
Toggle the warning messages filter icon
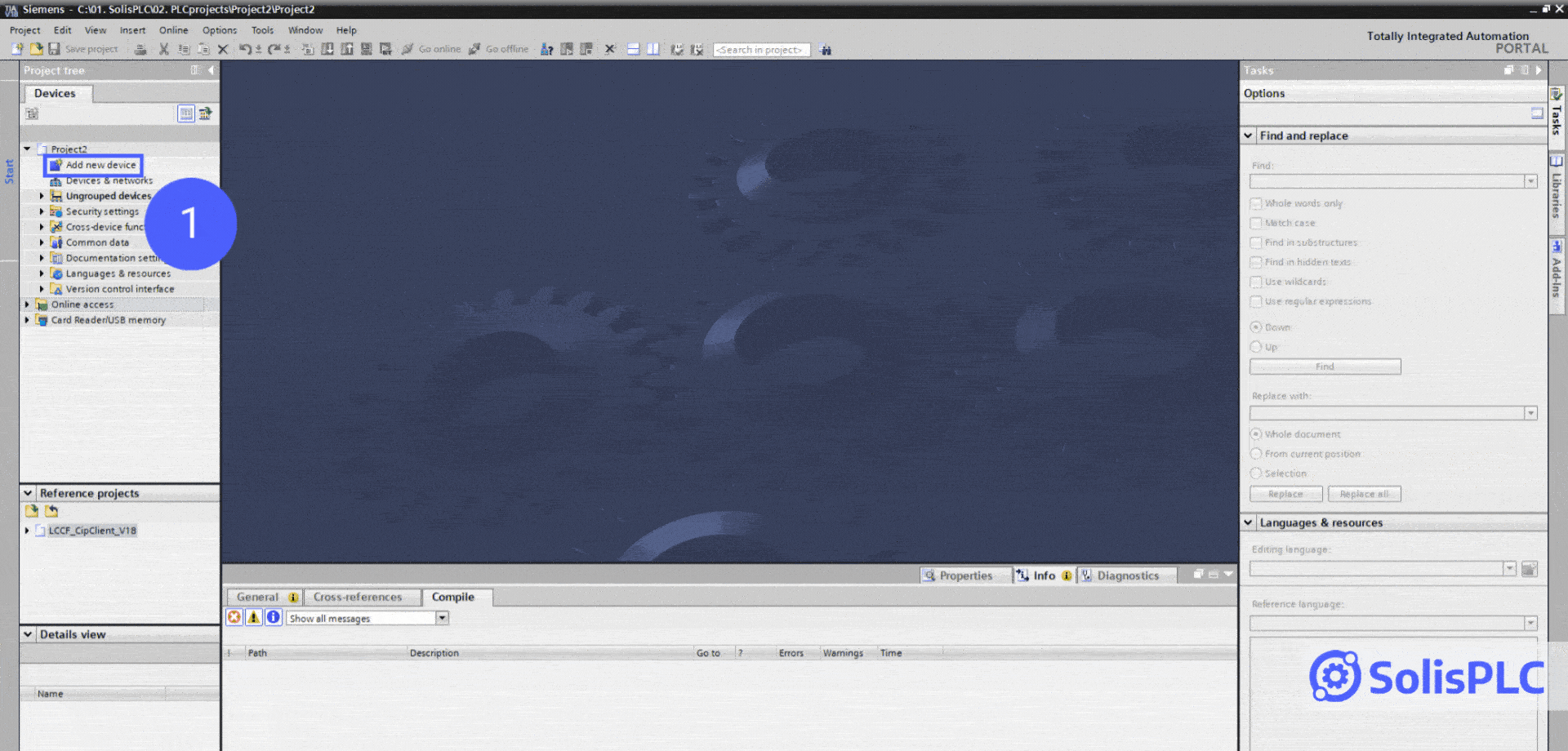[254, 618]
